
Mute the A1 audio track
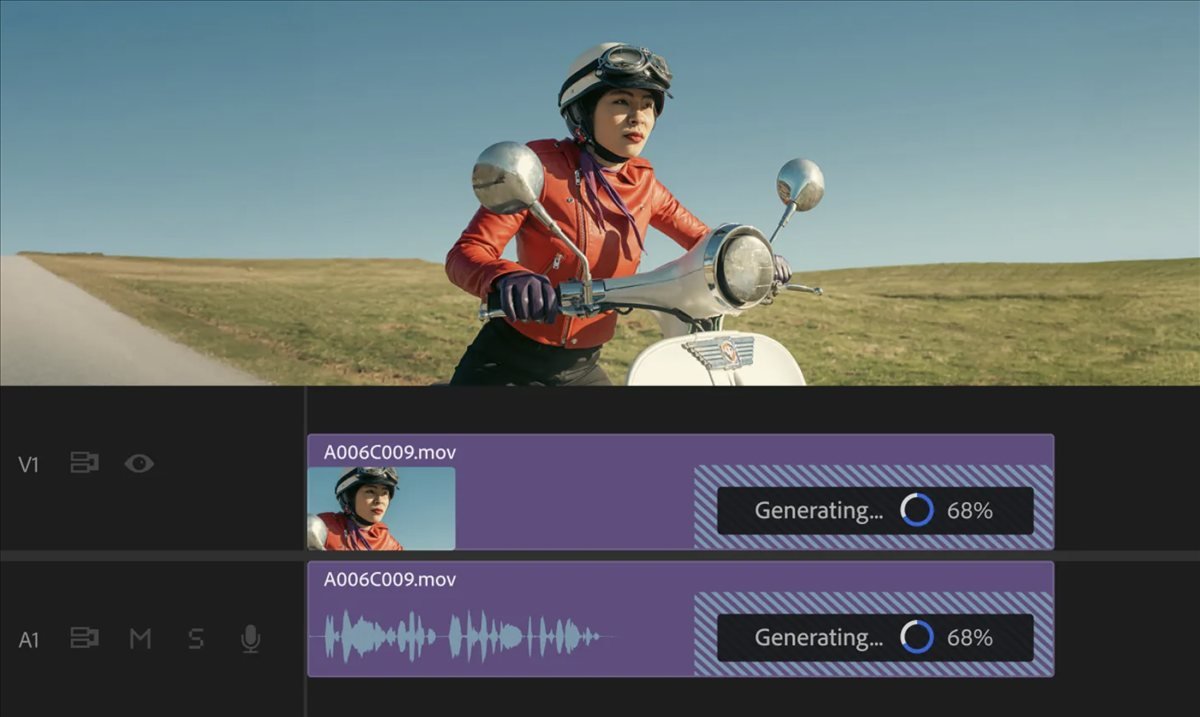tap(140, 638)
